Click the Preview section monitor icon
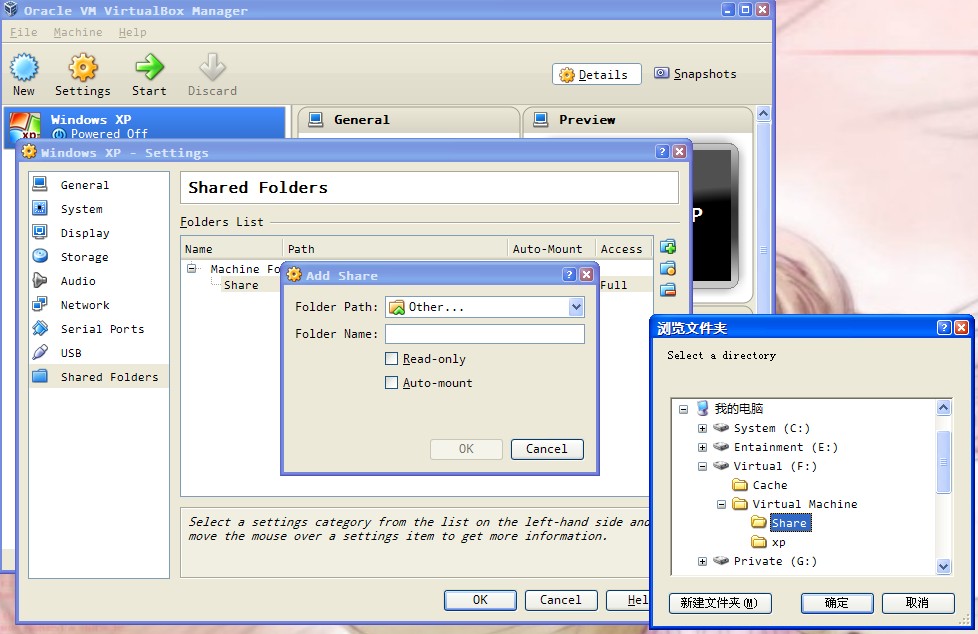Screen dimensions: 978x634 click(x=541, y=119)
